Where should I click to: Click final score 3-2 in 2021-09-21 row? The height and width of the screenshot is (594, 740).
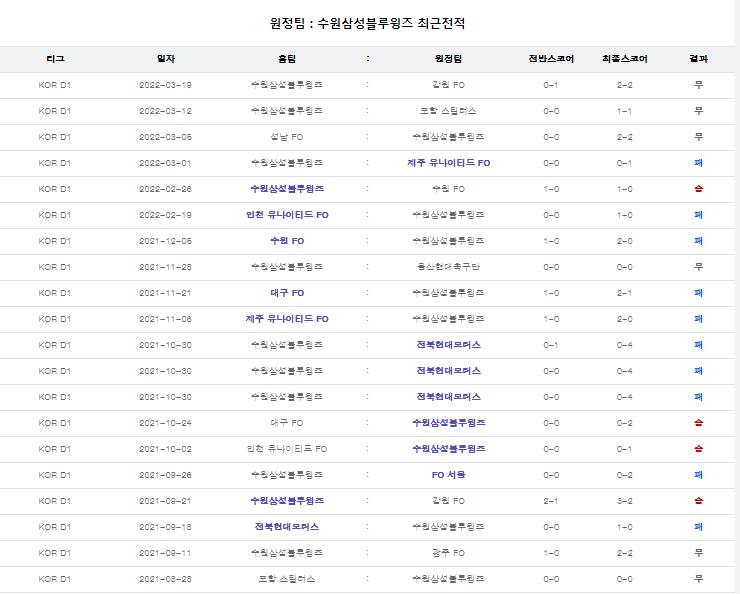624,501
